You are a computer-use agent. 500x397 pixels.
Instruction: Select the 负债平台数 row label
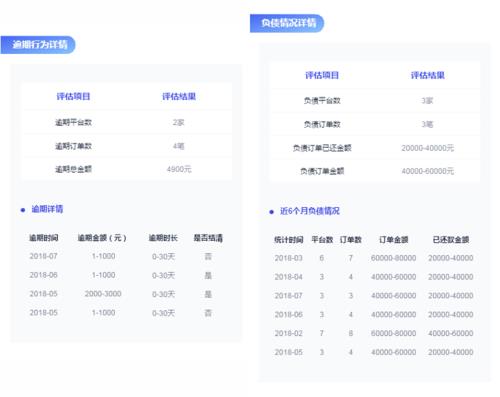point(322,101)
